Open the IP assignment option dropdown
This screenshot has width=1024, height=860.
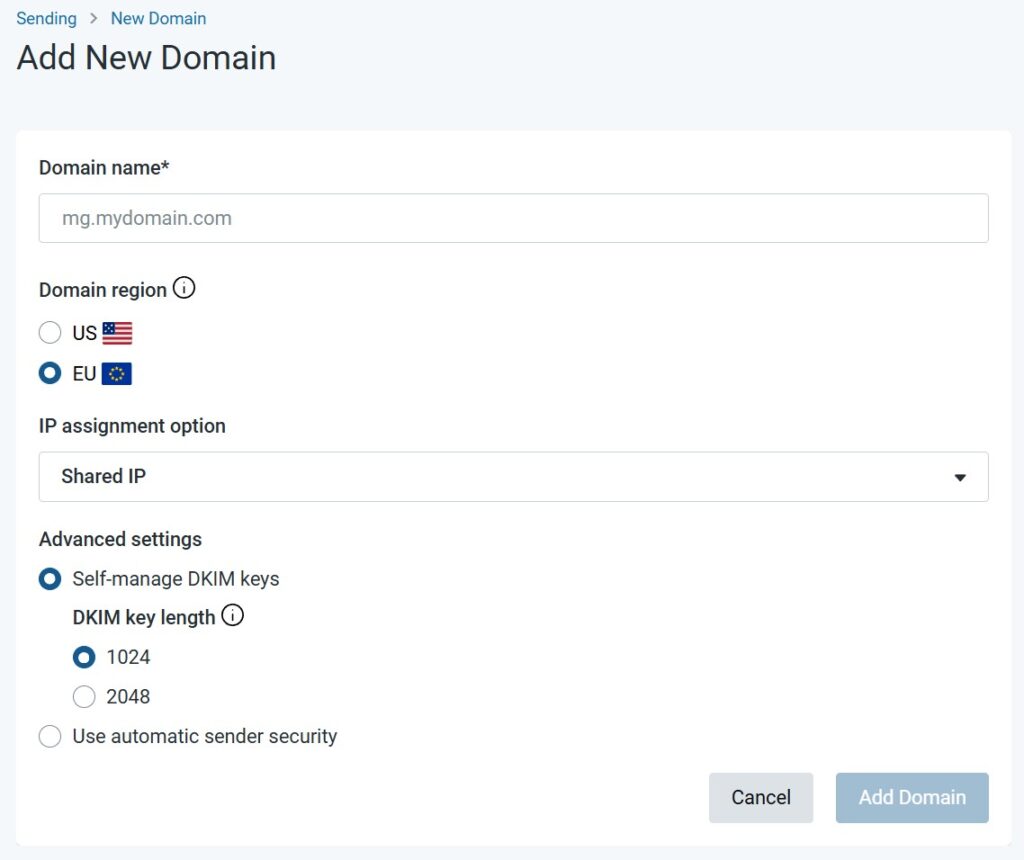[512, 477]
